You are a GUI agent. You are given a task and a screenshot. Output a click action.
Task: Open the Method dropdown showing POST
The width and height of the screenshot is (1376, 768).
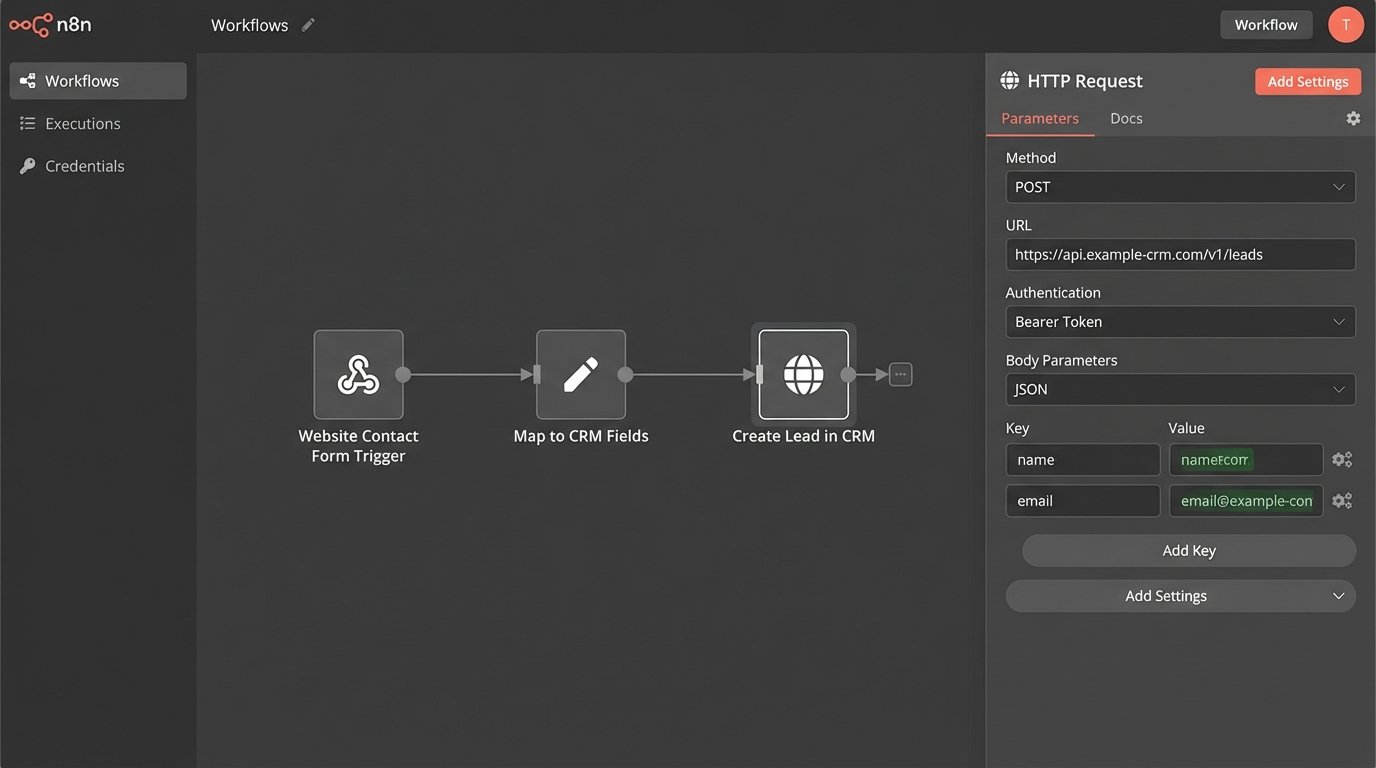[1180, 186]
